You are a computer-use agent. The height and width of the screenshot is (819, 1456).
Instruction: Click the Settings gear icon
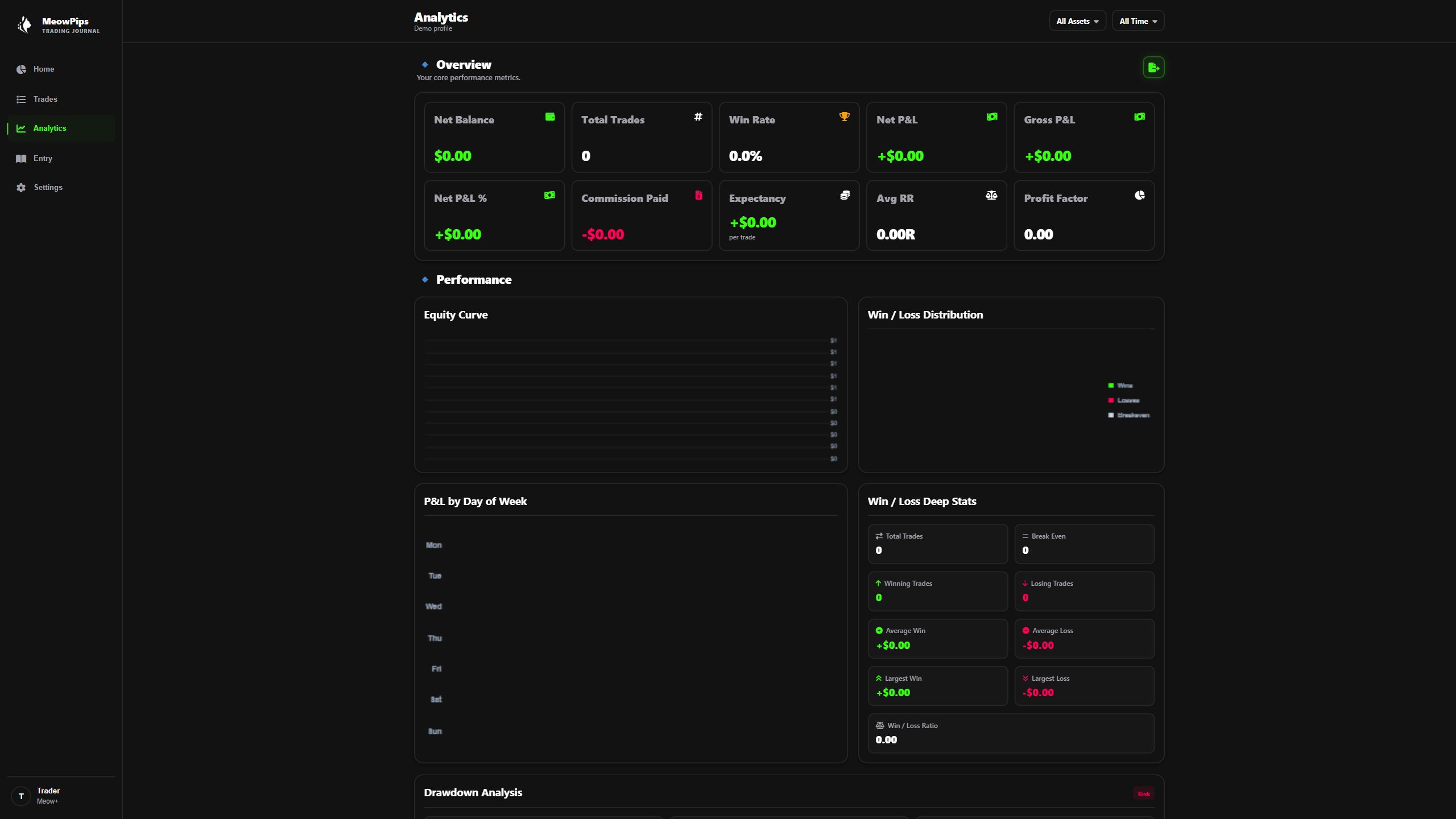21,187
